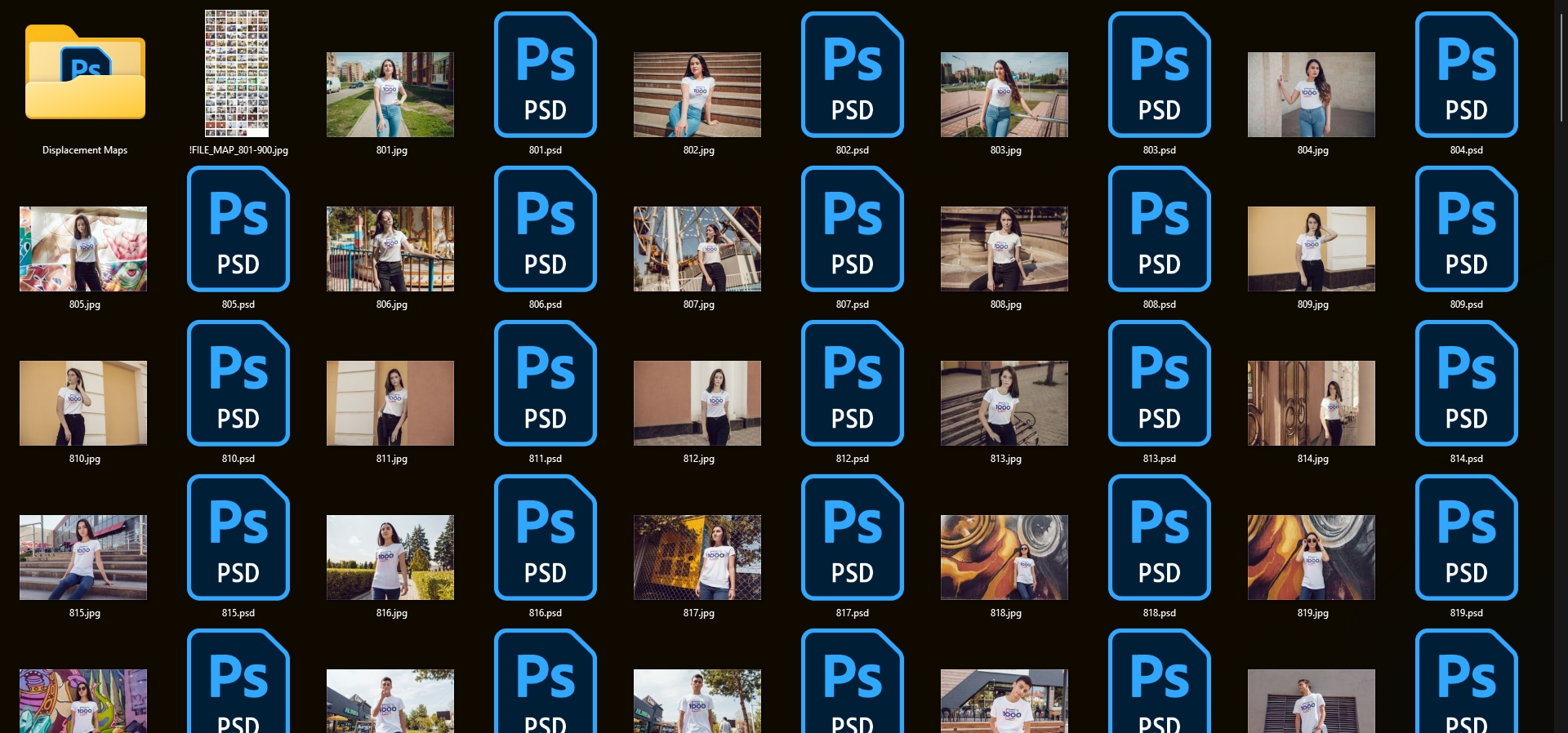Select the 813.jpg bench photo thumbnail
The height and width of the screenshot is (733, 1568).
(1004, 403)
